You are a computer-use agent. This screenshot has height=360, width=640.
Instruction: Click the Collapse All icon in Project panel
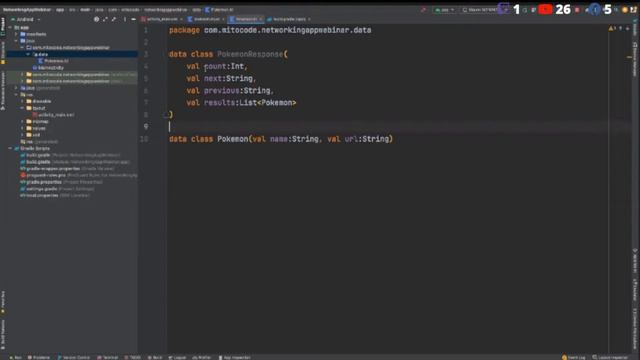[114, 19]
